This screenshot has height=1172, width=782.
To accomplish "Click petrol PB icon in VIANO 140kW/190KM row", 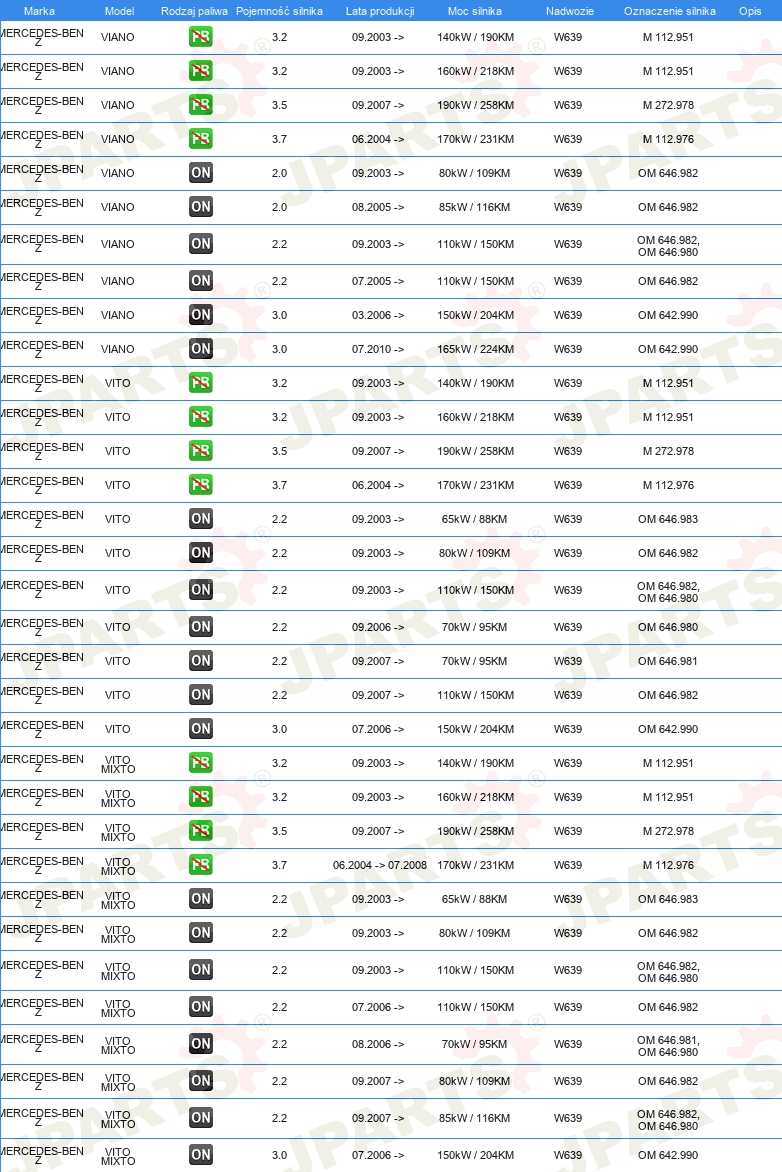I will click(x=200, y=37).
